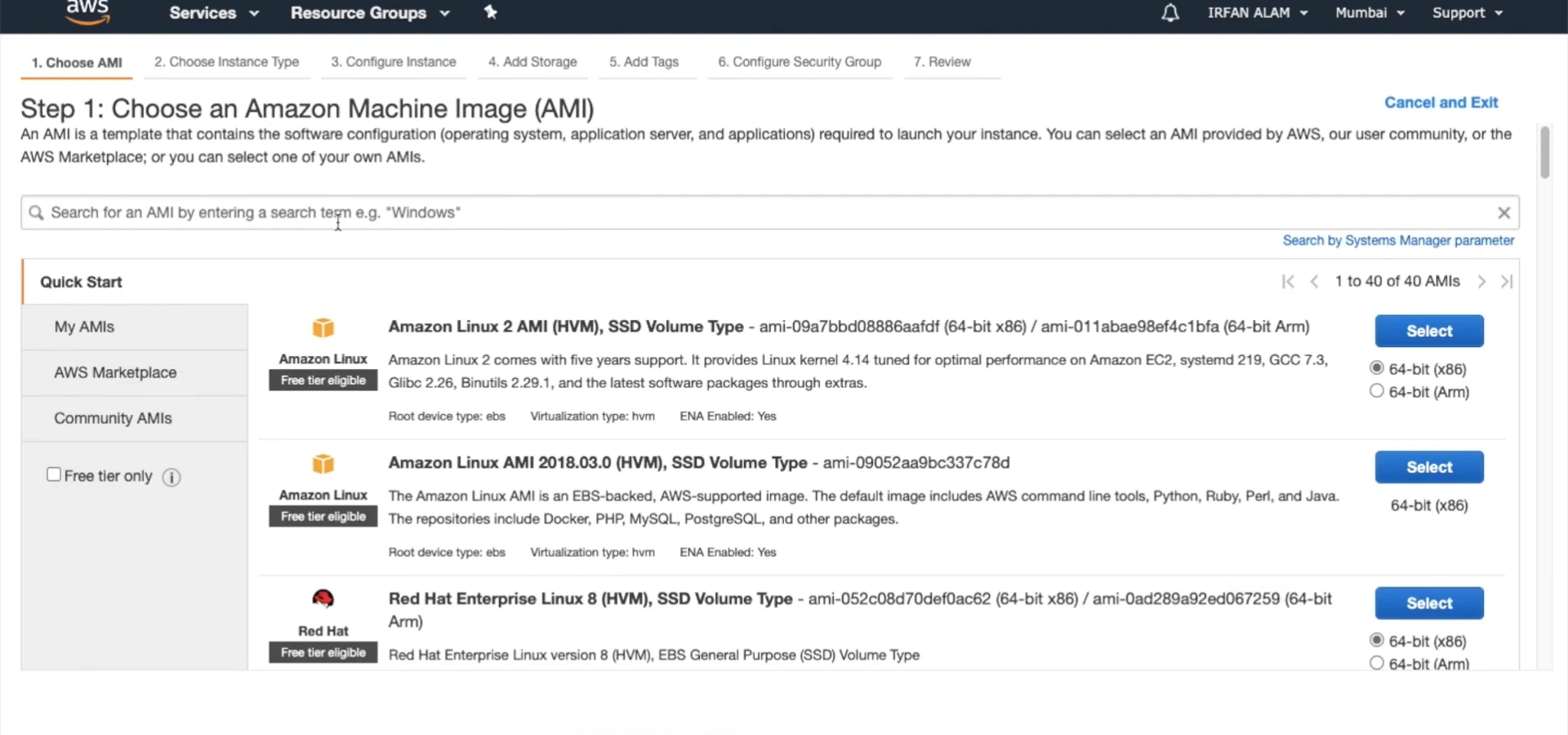Select 64-bit (Arm) for Red Hat Enterprise Linux 8
This screenshot has height=735, width=1568.
1377,663
